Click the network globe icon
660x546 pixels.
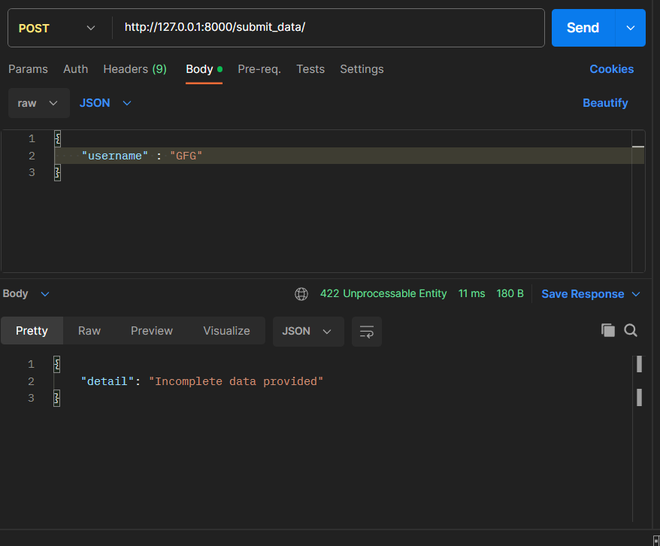[301, 294]
